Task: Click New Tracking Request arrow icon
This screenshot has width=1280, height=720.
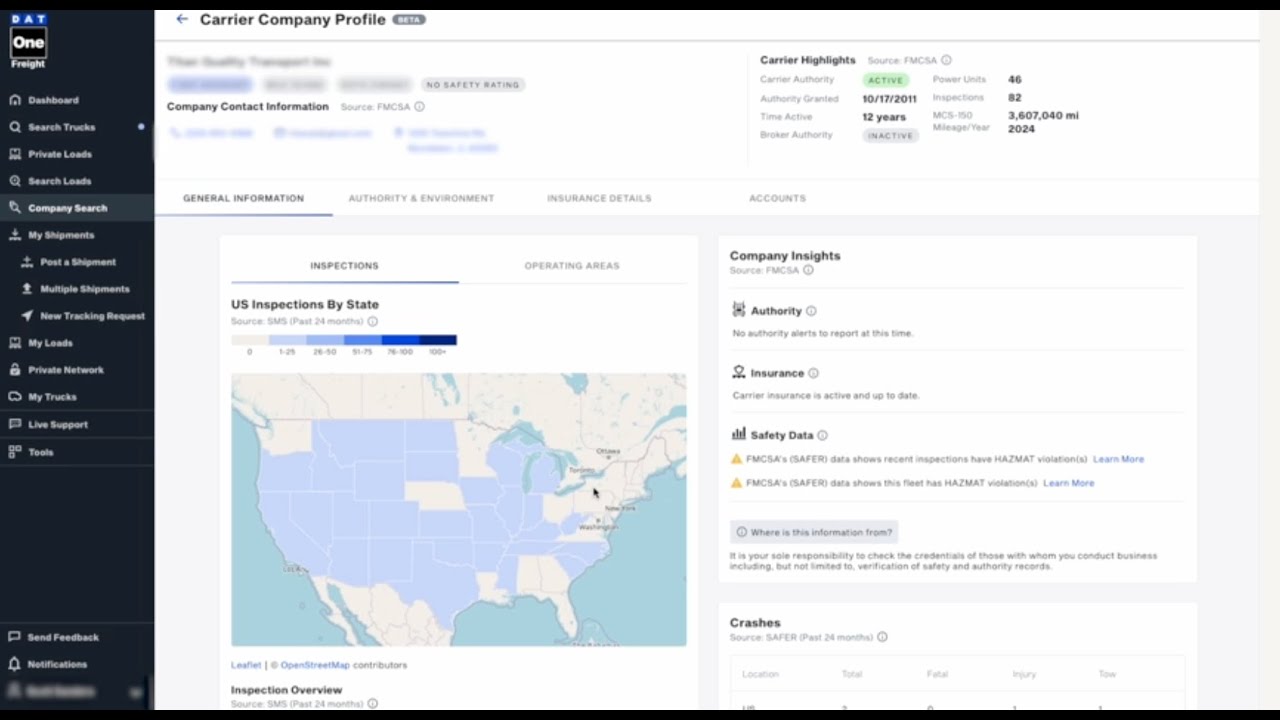Action: coord(28,316)
